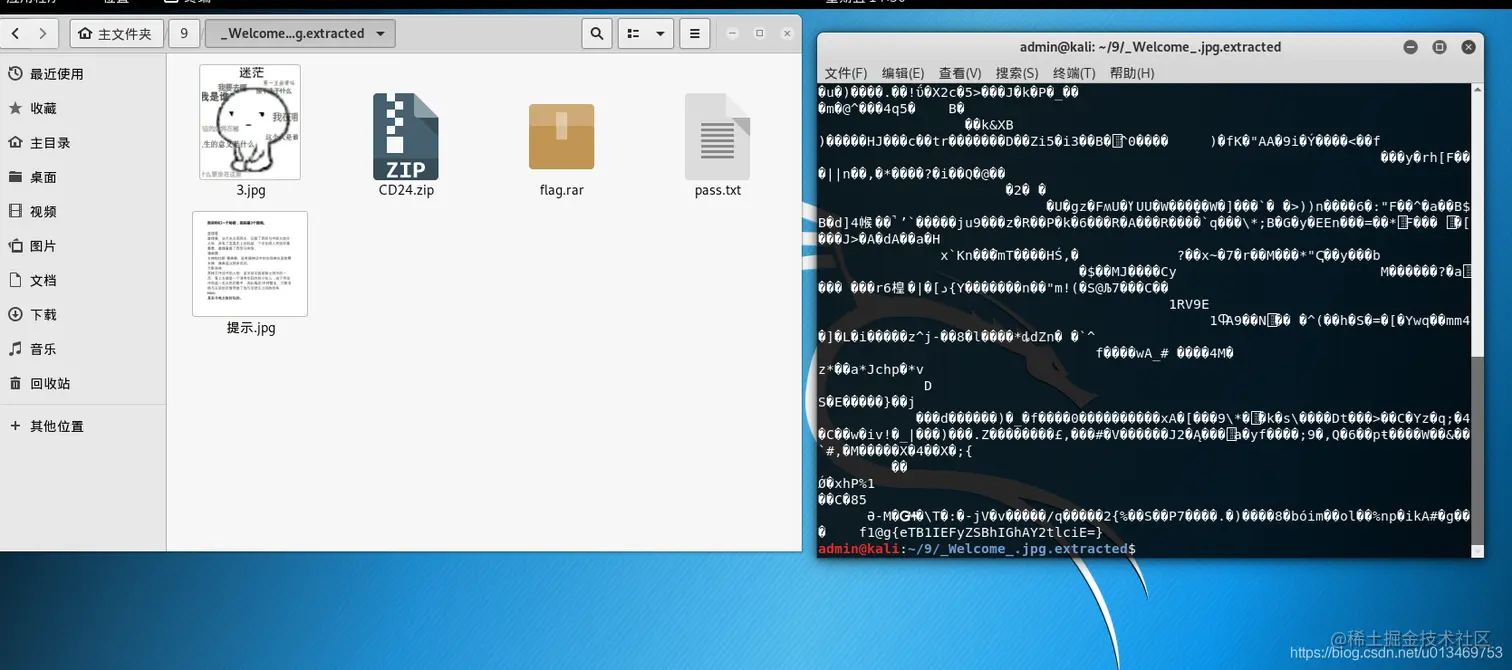Open the 主文件夹 path button
The image size is (1512, 670).
pos(116,33)
